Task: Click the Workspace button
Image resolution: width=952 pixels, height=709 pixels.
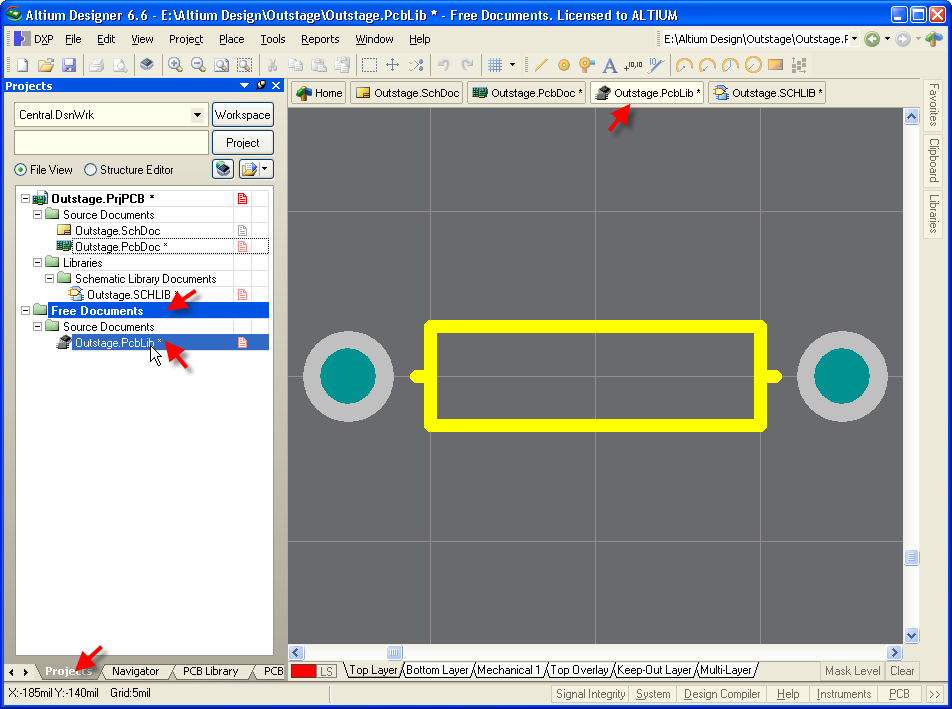Action: pos(242,115)
